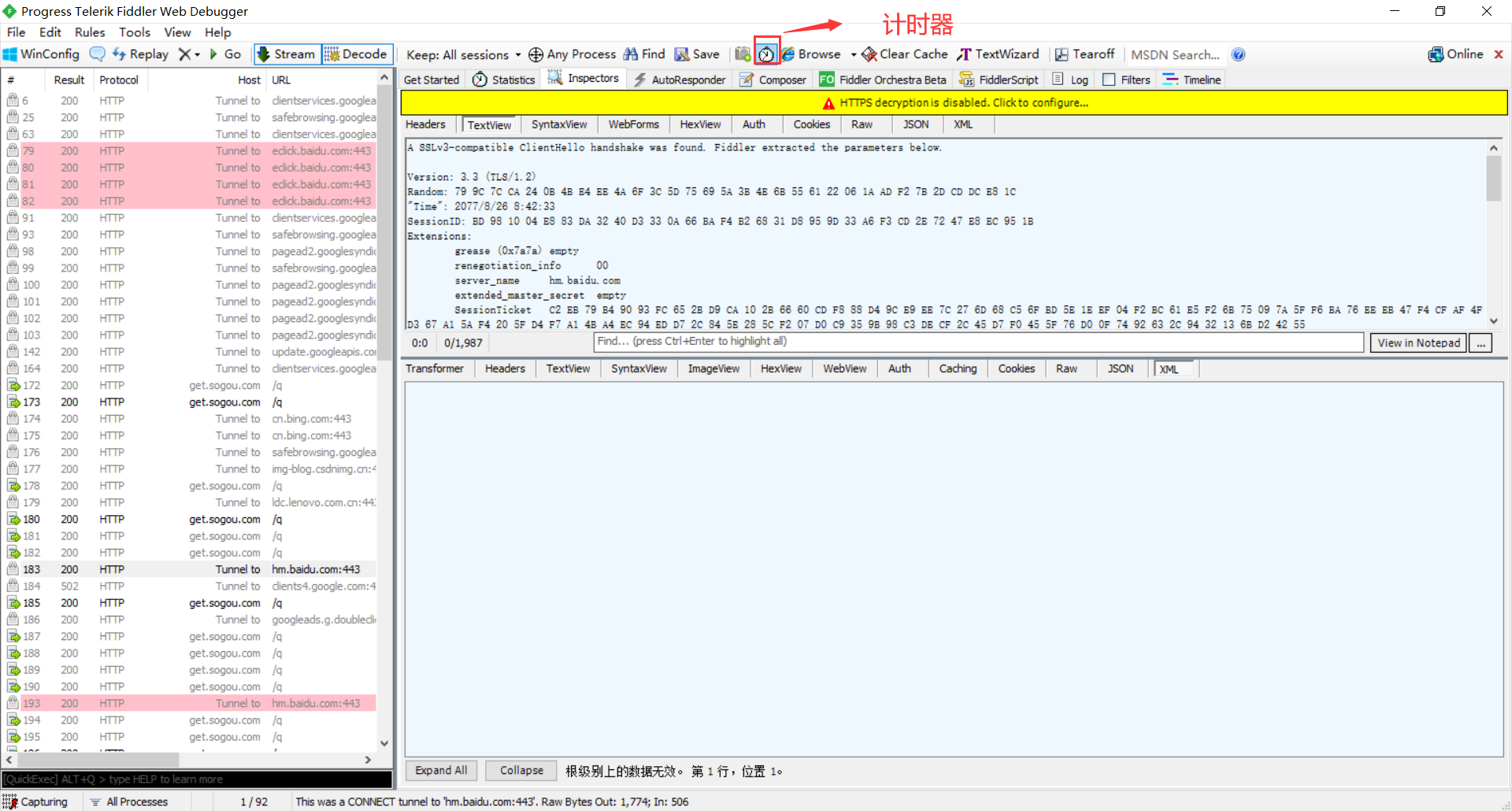Select session 193 hm.baidu.com tunnel
The width and height of the screenshot is (1512, 811).
(191, 703)
